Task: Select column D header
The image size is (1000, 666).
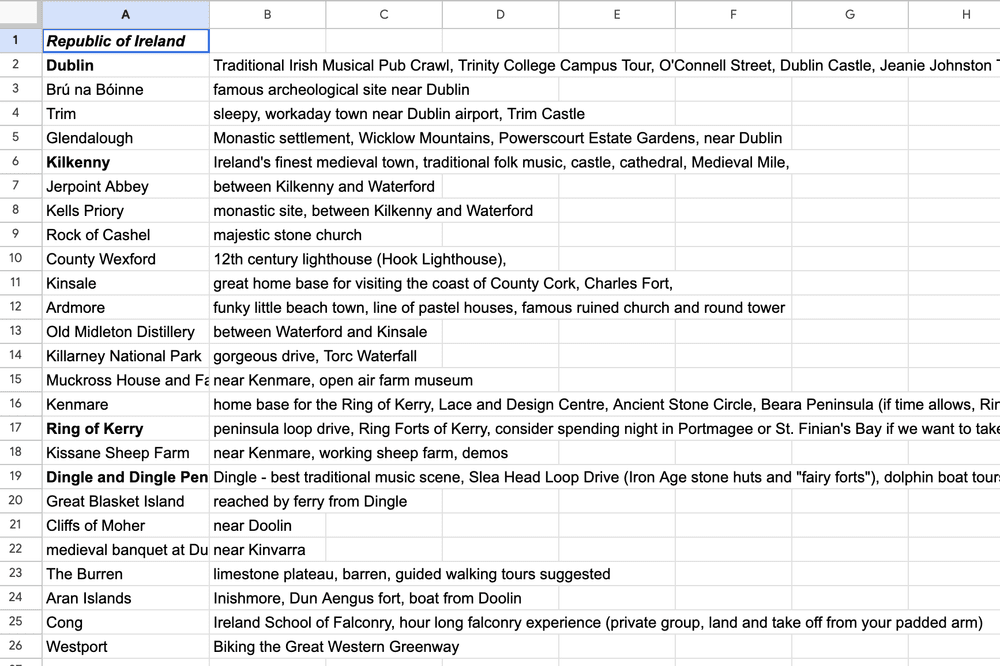Action: pyautogui.click(x=501, y=14)
